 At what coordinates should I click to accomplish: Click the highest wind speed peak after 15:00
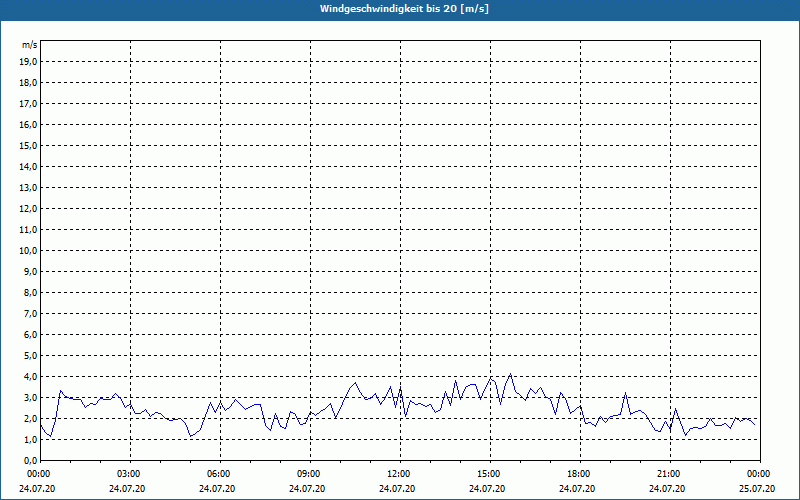pos(511,375)
